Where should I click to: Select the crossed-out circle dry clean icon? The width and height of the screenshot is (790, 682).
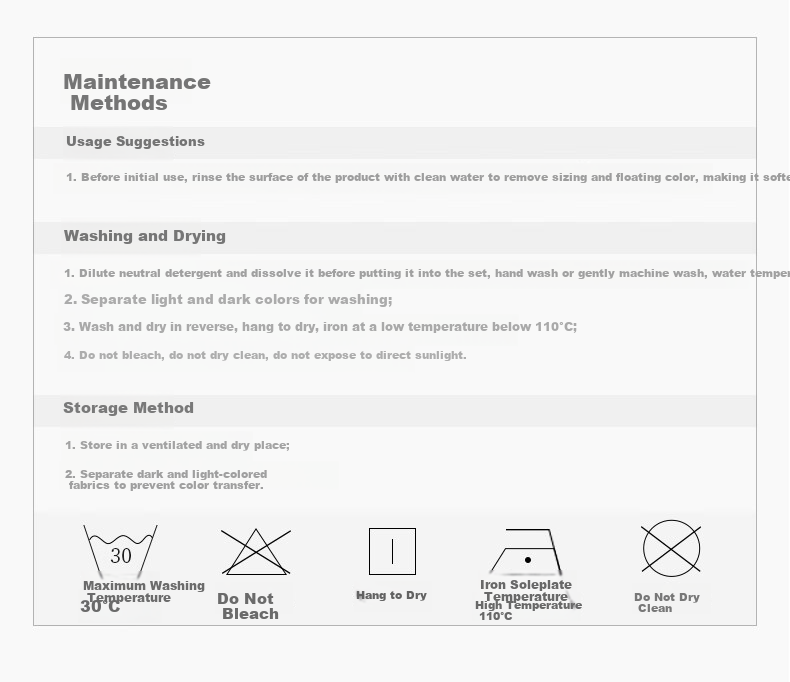click(671, 549)
